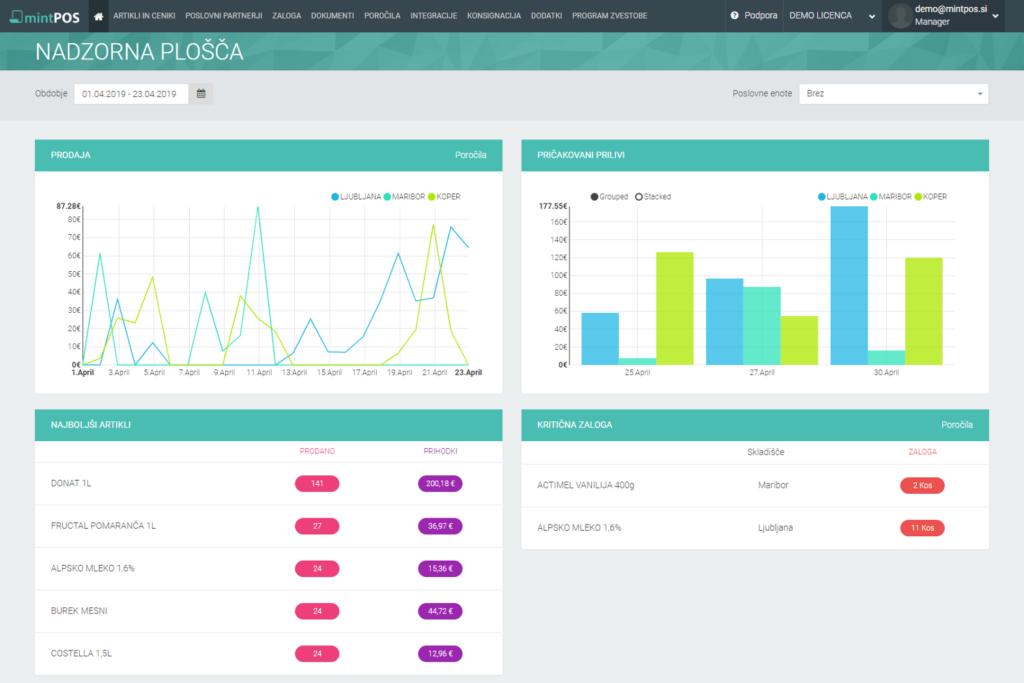Toggle Maribor series in Prodaja legend
The width and height of the screenshot is (1024, 683).
tap(405, 197)
